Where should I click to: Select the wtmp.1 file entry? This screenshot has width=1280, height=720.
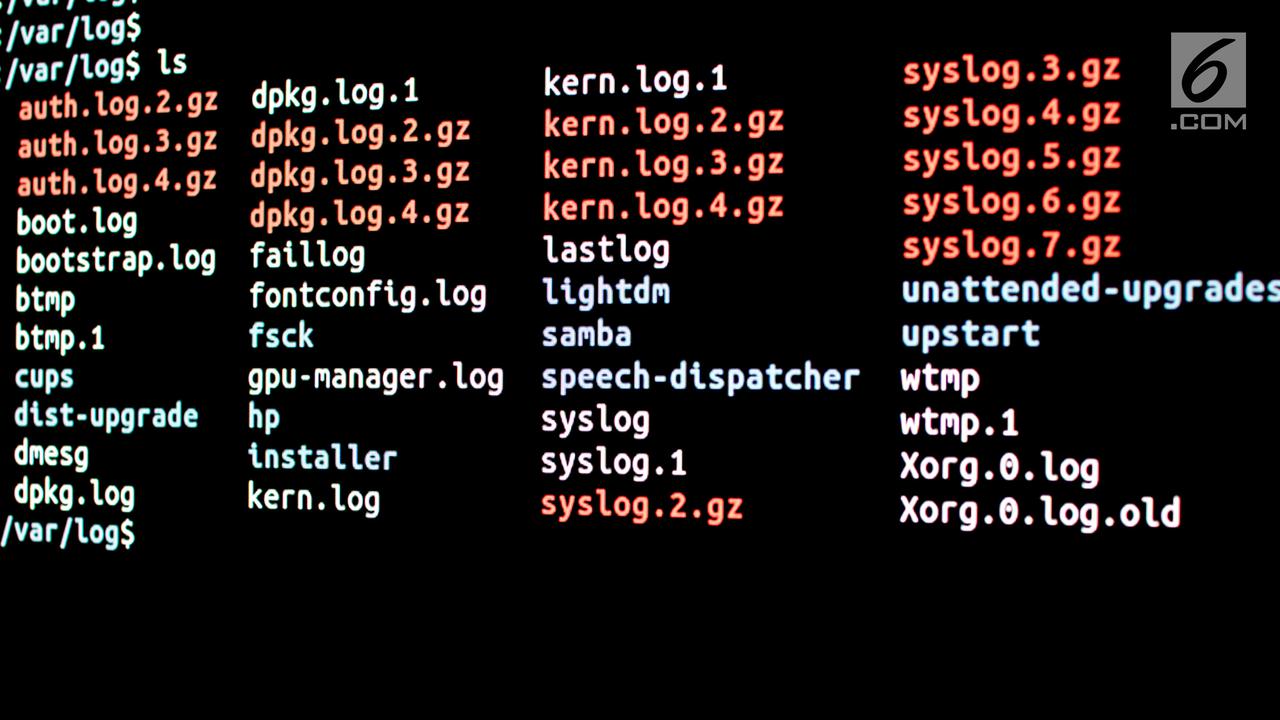pos(959,423)
